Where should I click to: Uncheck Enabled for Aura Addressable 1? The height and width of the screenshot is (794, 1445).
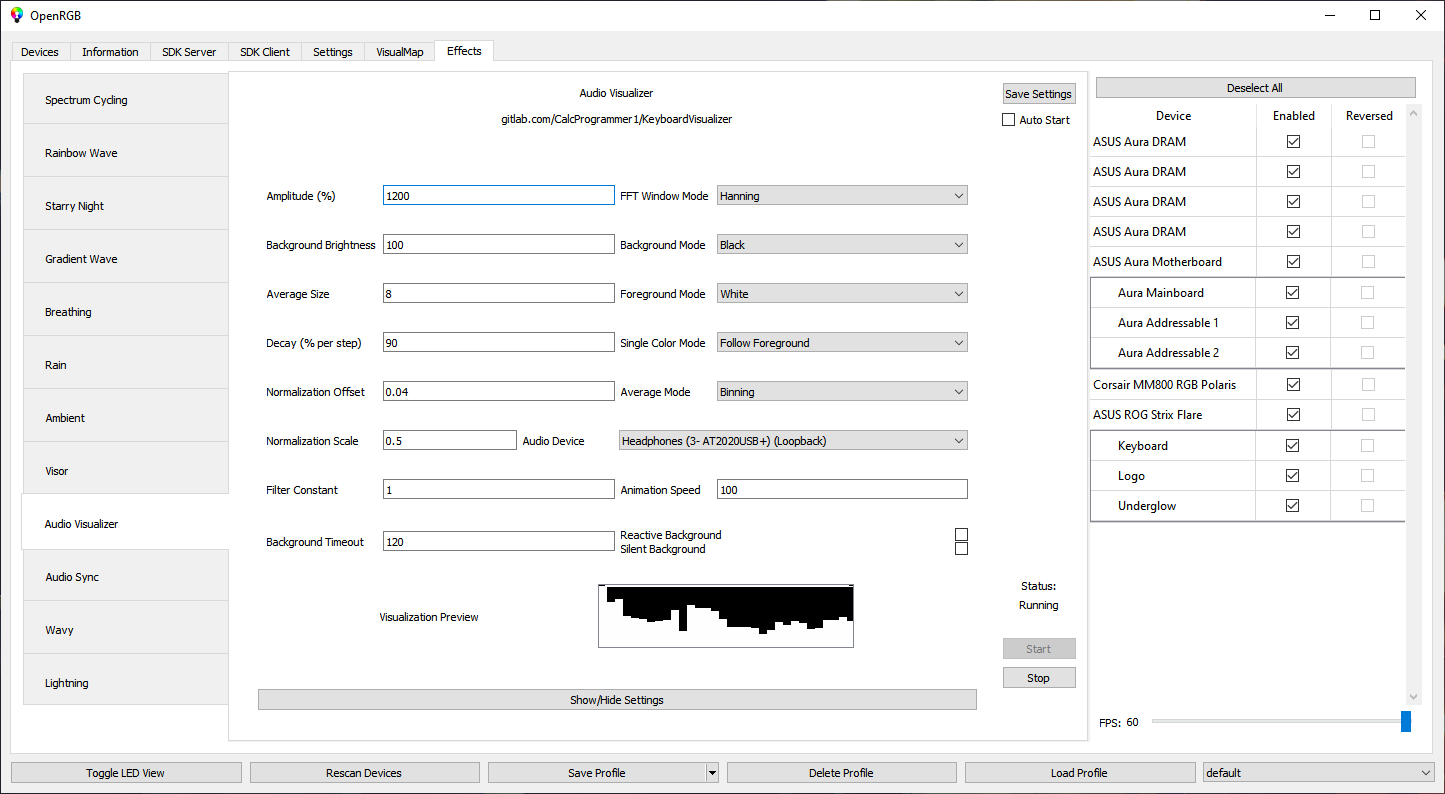pos(1292,323)
